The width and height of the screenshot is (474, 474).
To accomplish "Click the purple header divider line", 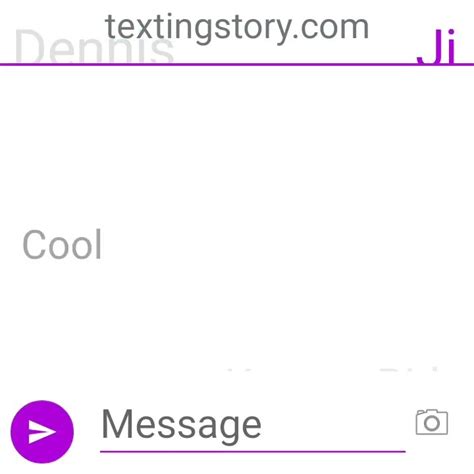I will 237,64.
